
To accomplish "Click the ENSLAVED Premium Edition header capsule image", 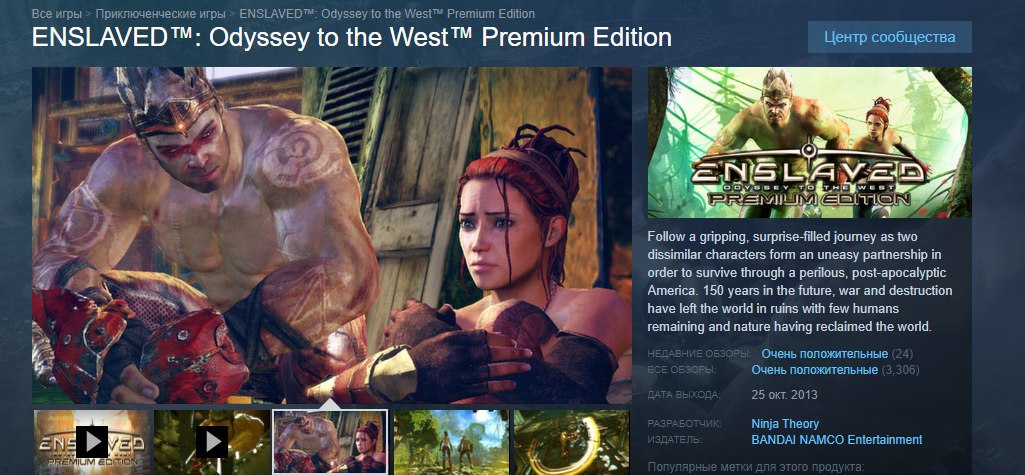I will point(809,142).
